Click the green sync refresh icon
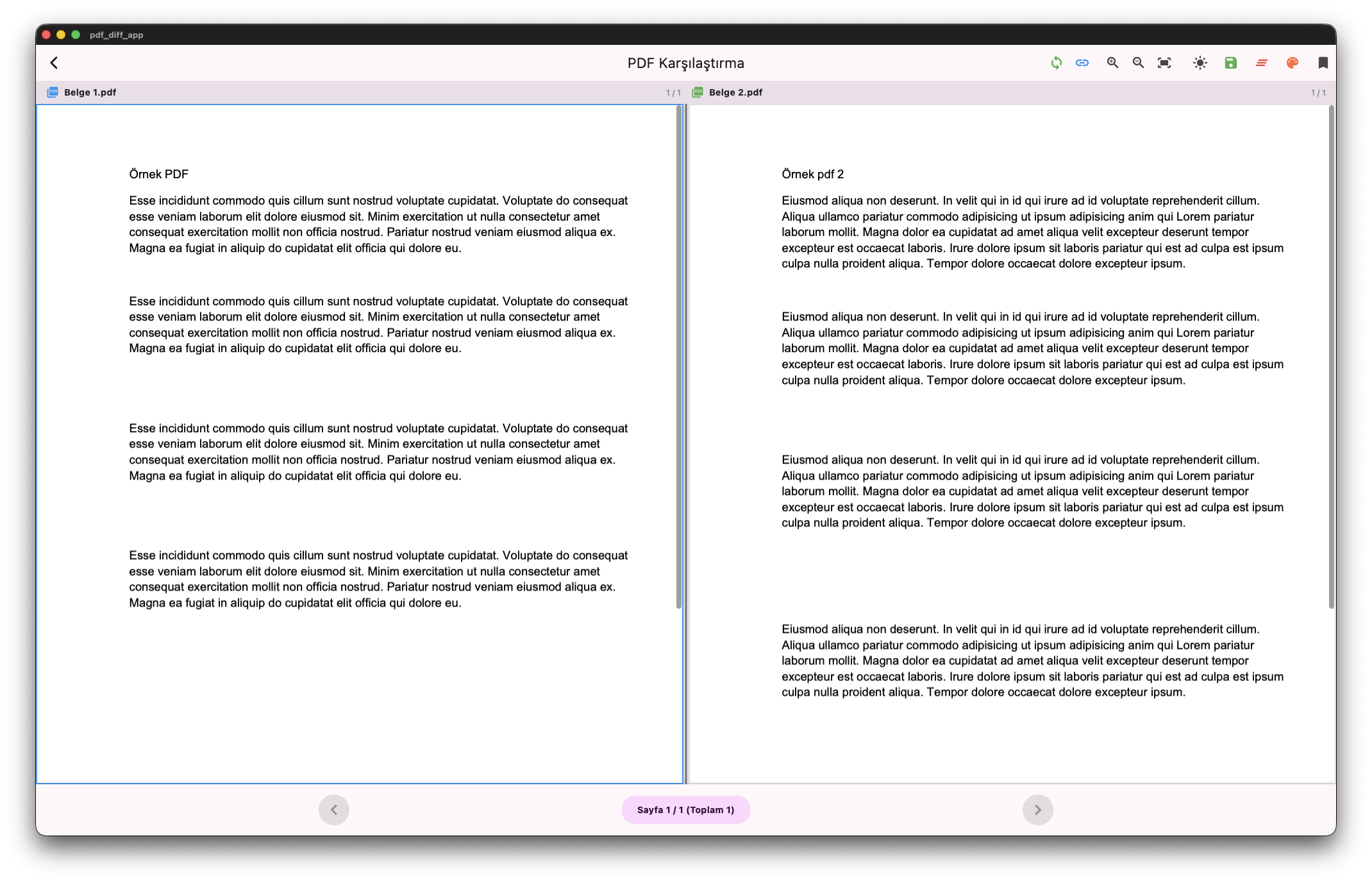Viewport: 1372px width, 883px height. 1056,63
